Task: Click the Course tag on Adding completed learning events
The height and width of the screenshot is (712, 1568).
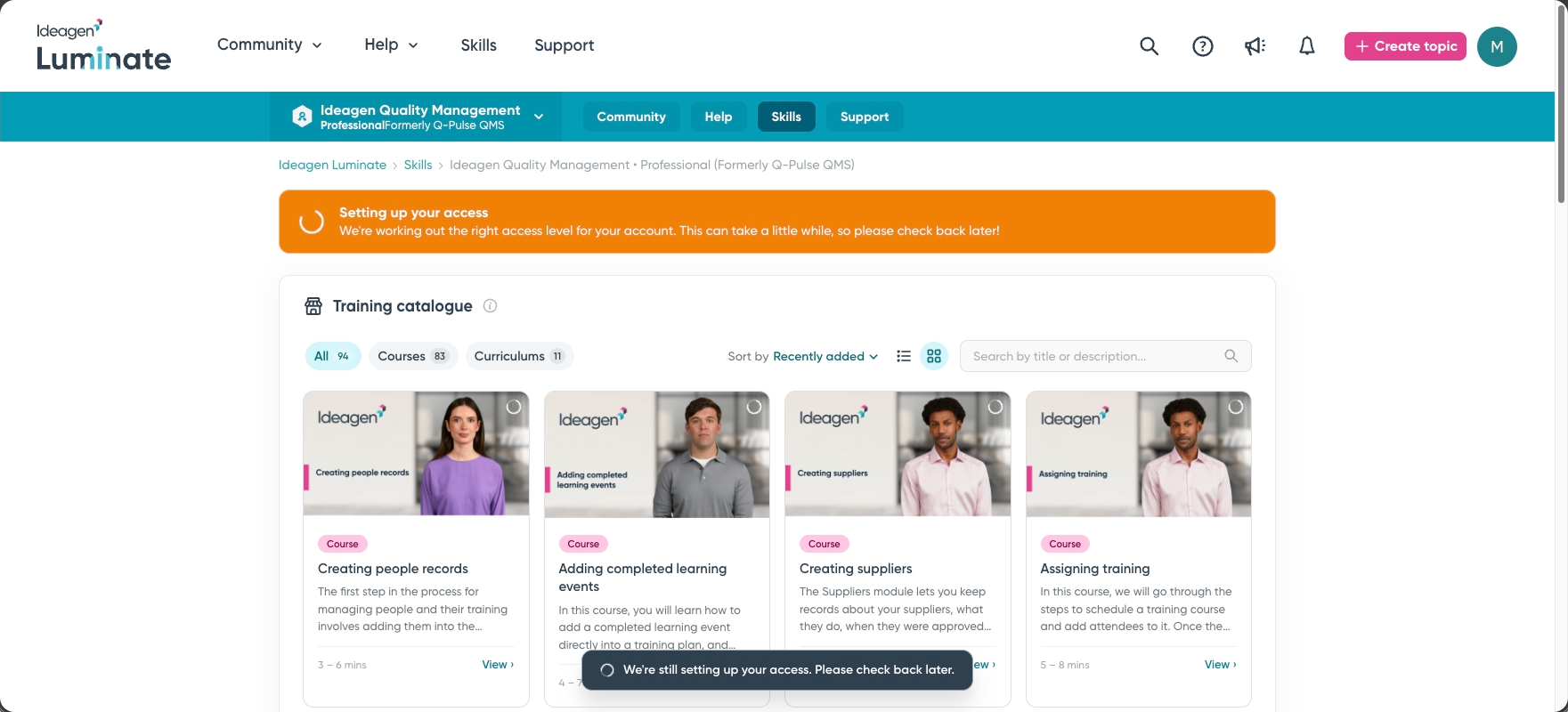Action: click(583, 544)
